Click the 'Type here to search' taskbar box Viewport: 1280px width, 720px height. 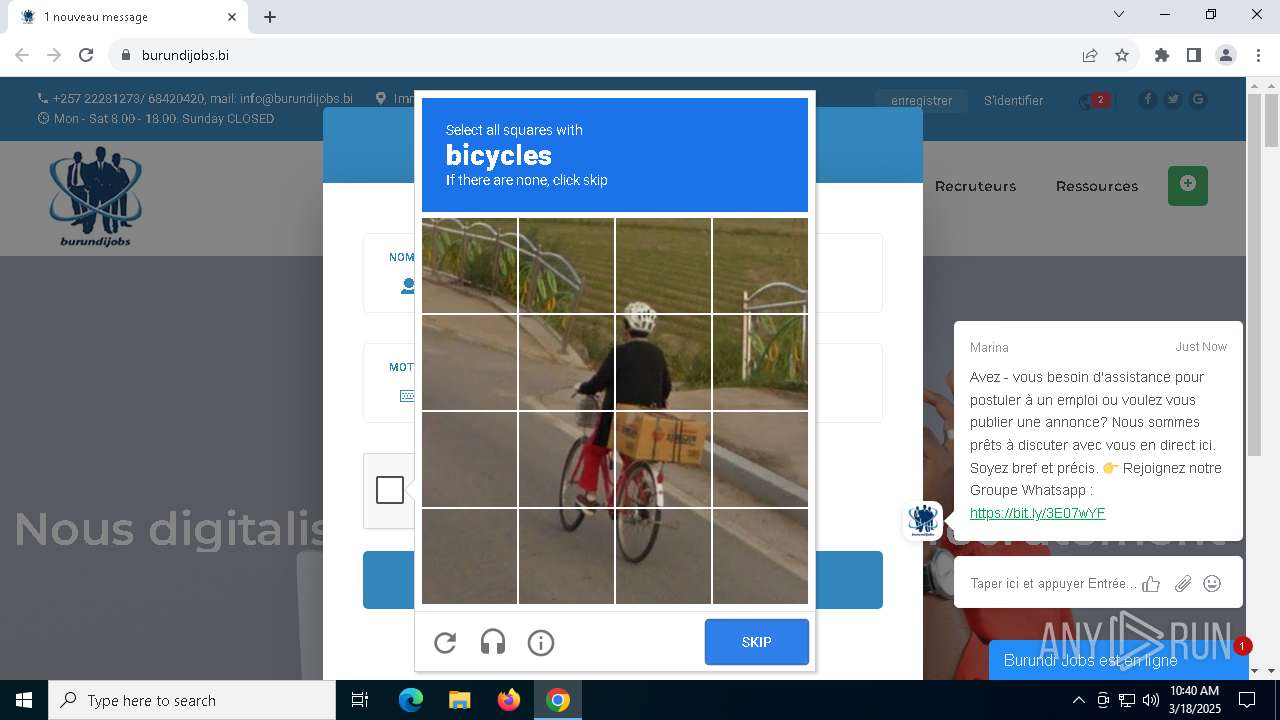(192, 700)
